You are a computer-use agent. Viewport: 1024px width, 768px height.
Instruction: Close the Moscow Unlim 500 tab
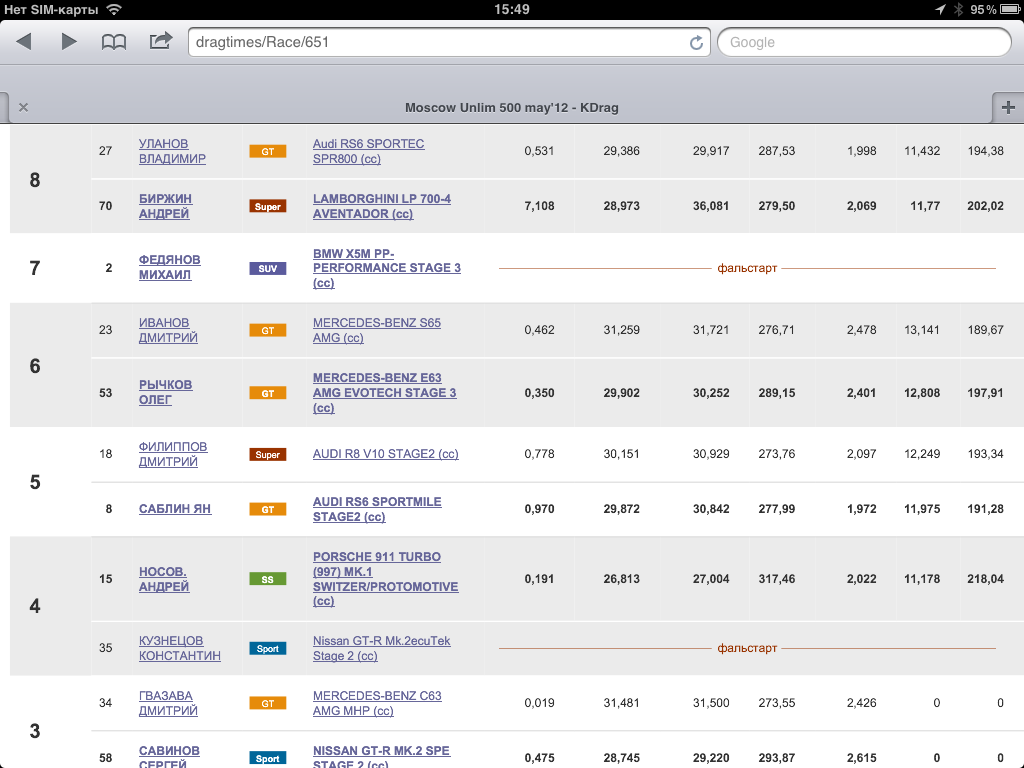click(24, 107)
